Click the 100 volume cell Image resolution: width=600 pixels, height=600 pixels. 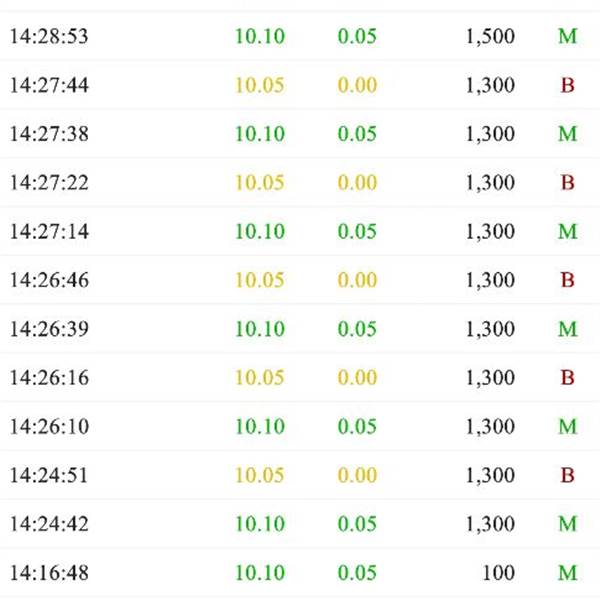point(497,574)
